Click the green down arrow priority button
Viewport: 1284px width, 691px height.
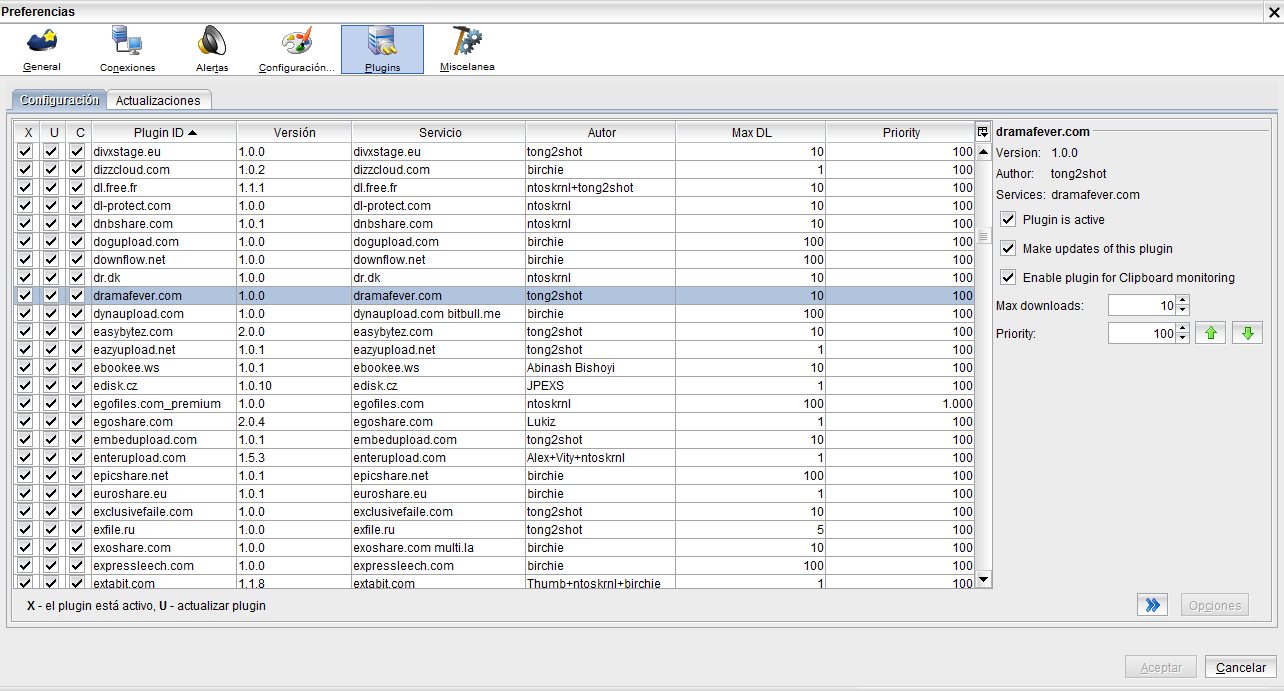pos(1247,334)
